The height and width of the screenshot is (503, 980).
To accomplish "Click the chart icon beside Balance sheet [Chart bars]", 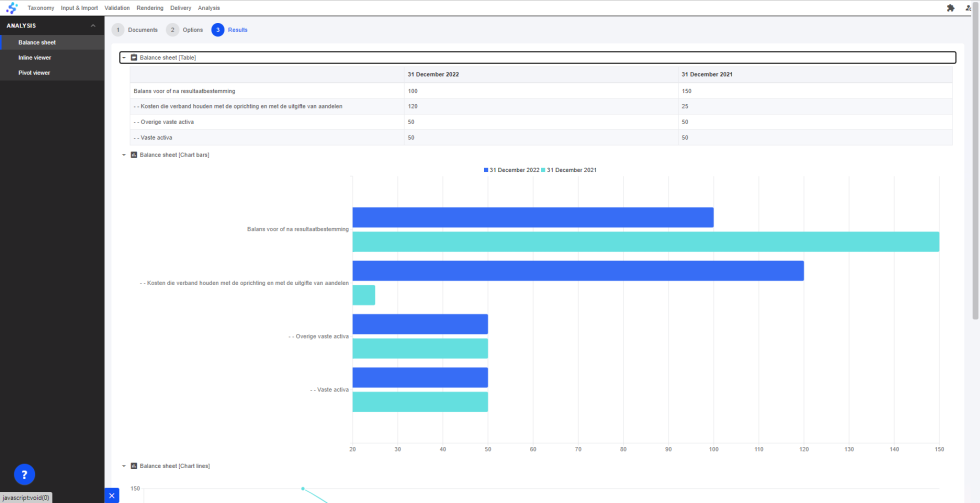I will click(x=134, y=155).
